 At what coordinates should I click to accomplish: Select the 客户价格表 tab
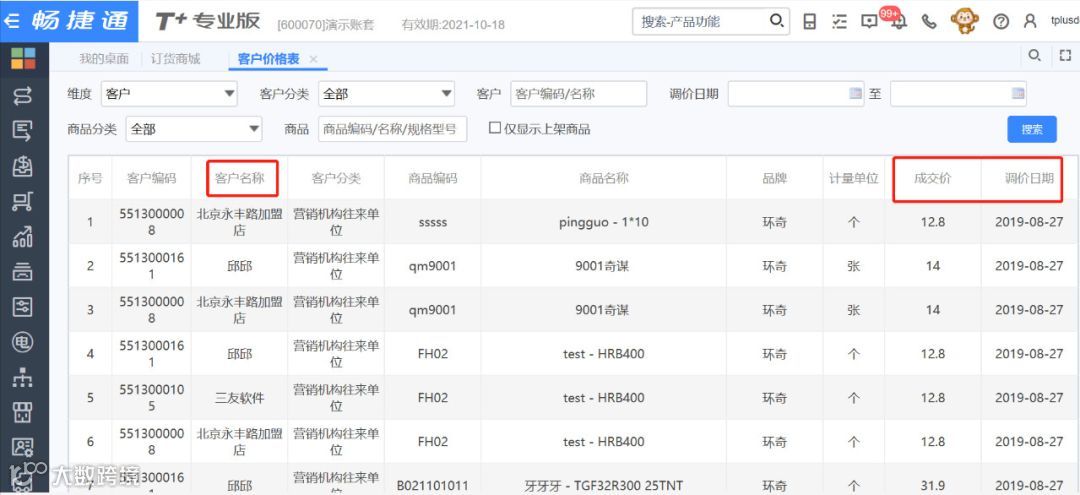coord(269,59)
